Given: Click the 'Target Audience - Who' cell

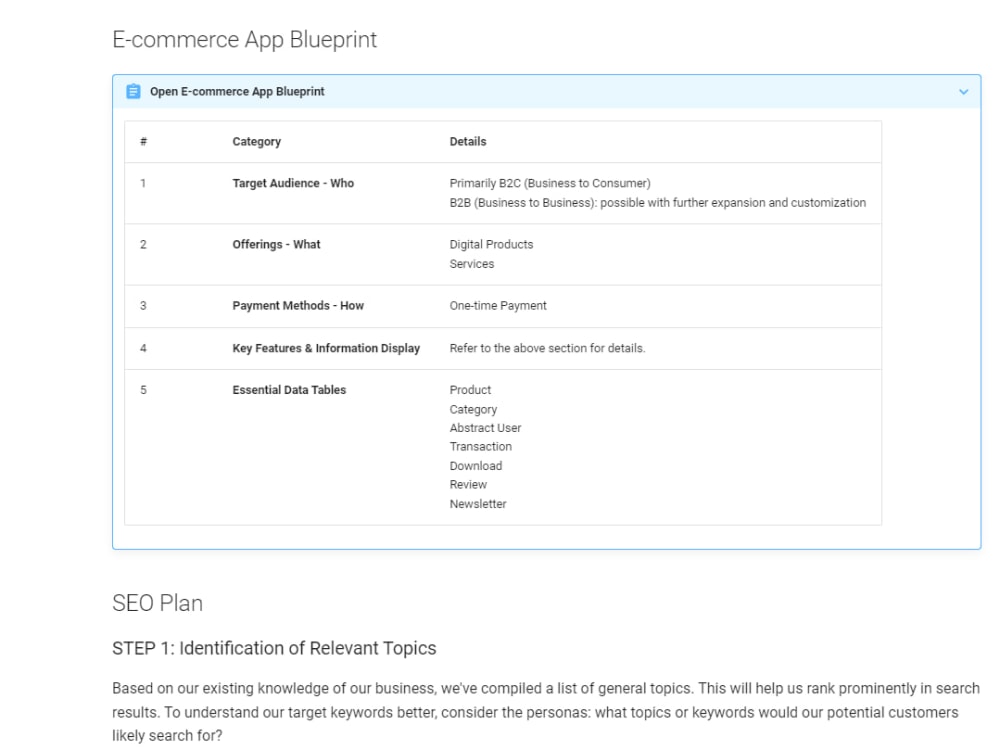Looking at the screenshot, I should coord(293,183).
